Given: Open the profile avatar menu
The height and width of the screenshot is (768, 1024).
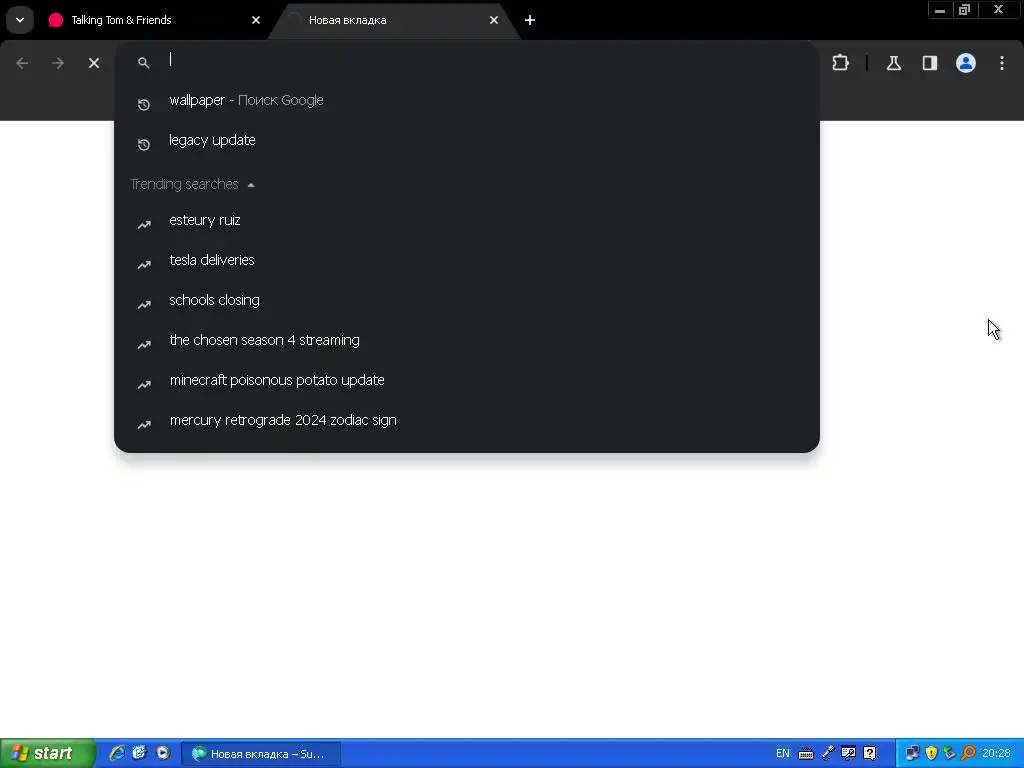Looking at the screenshot, I should click(x=966, y=63).
